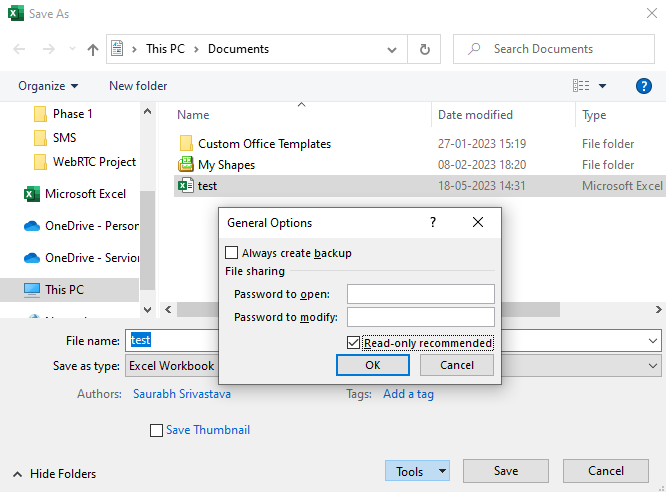
Task: Click the document icon in the address bar
Action: click(x=117, y=48)
